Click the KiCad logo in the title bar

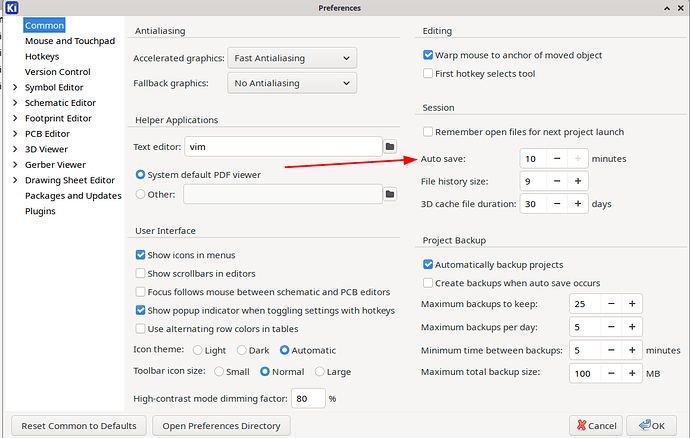coord(11,8)
